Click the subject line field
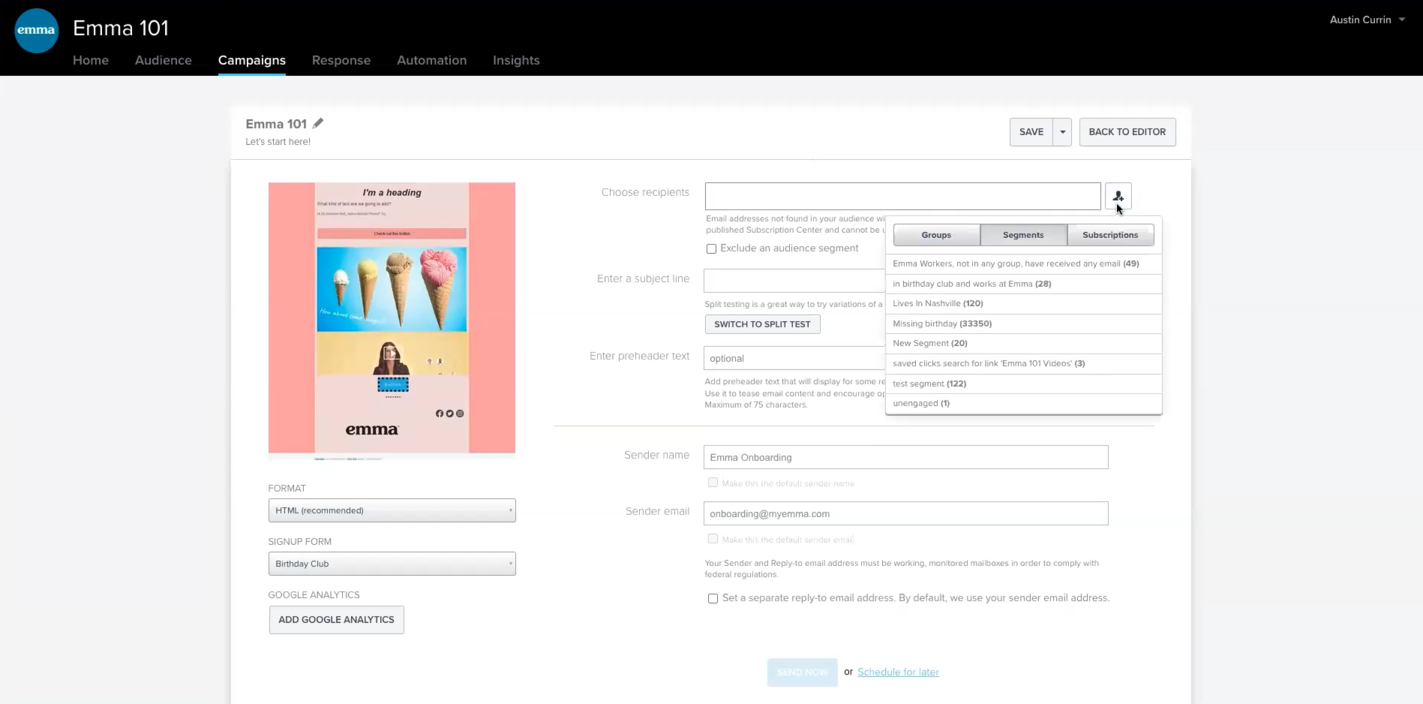1423x704 pixels. click(794, 280)
